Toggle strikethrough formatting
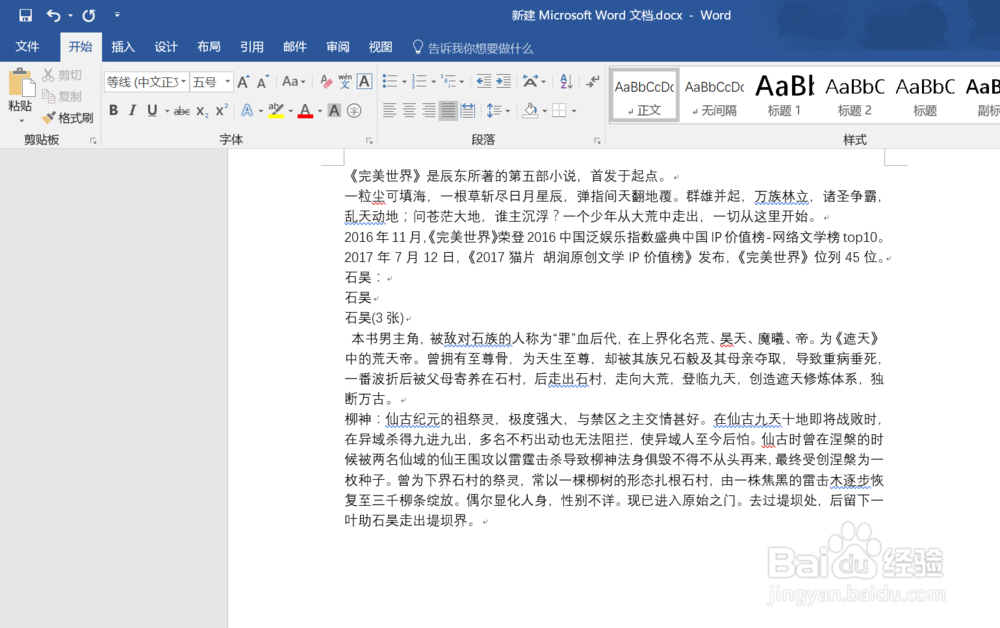 [x=182, y=110]
